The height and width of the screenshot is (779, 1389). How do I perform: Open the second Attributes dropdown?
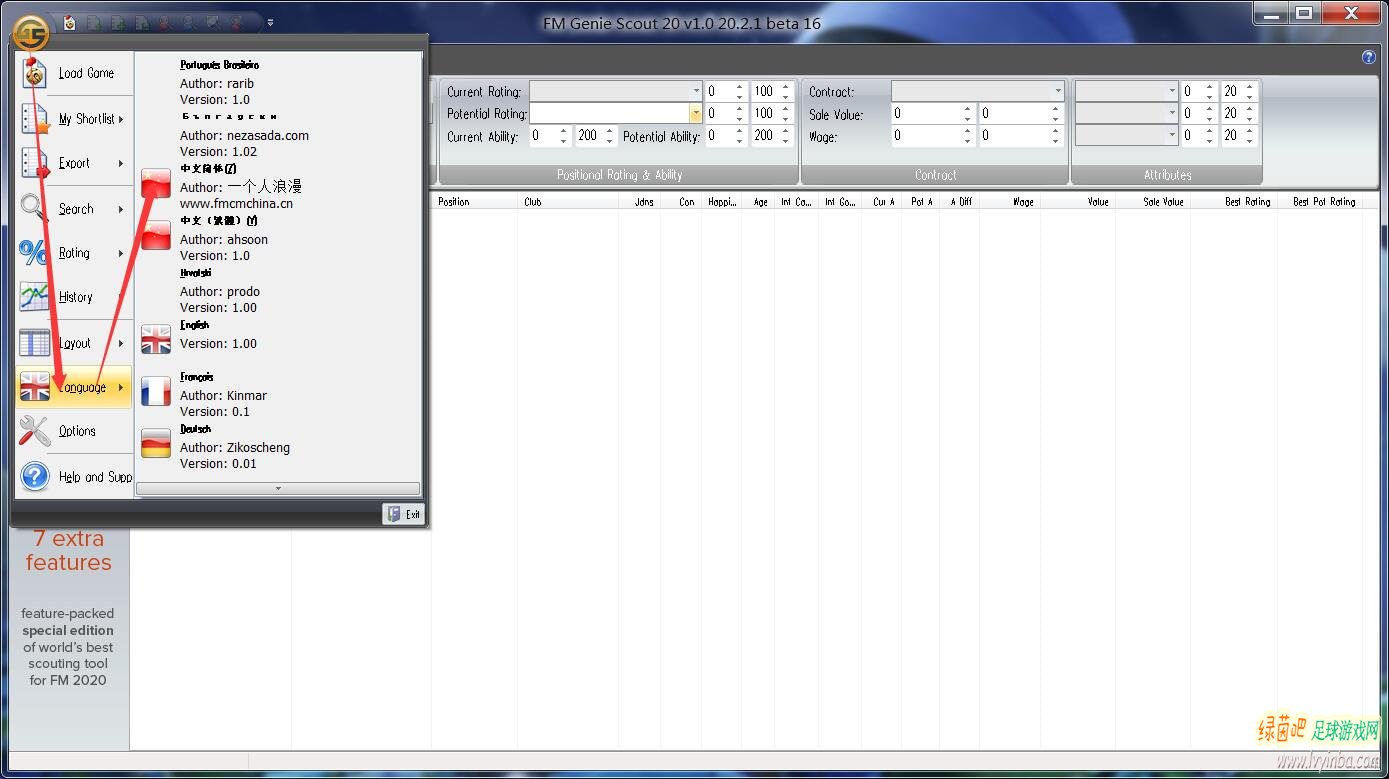pyautogui.click(x=1127, y=113)
